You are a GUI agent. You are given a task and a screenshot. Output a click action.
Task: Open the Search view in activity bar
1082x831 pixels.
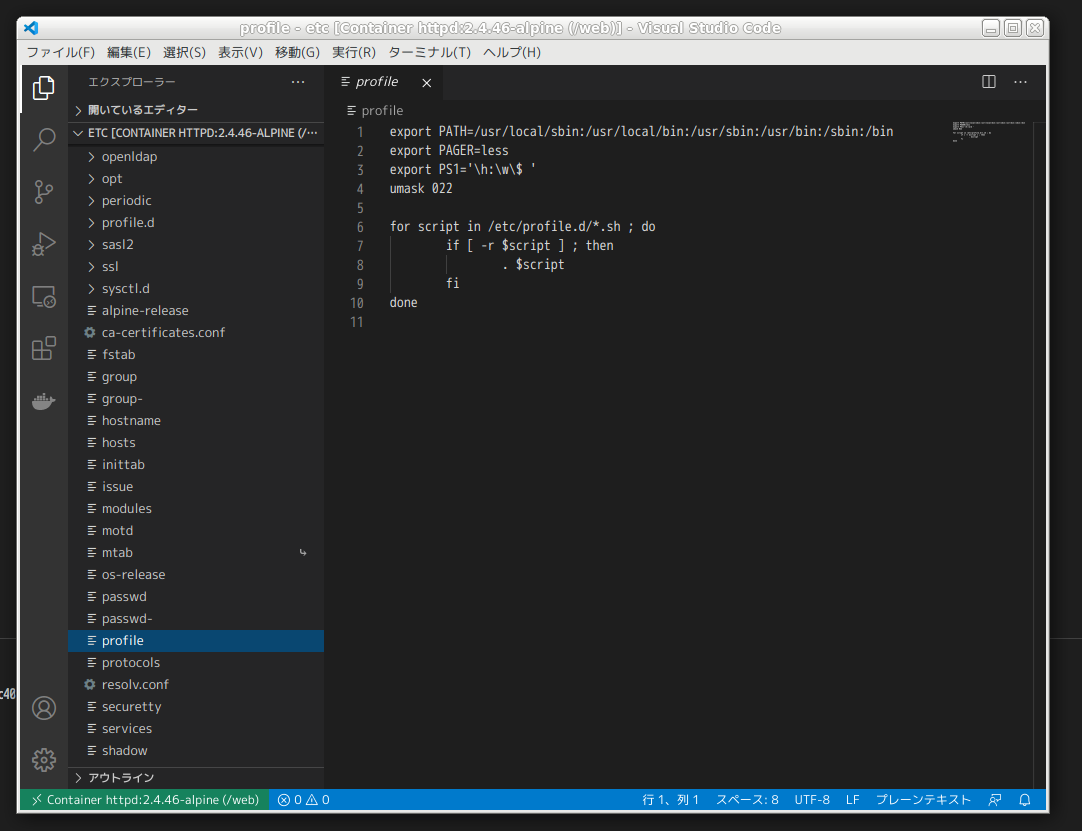[43, 140]
